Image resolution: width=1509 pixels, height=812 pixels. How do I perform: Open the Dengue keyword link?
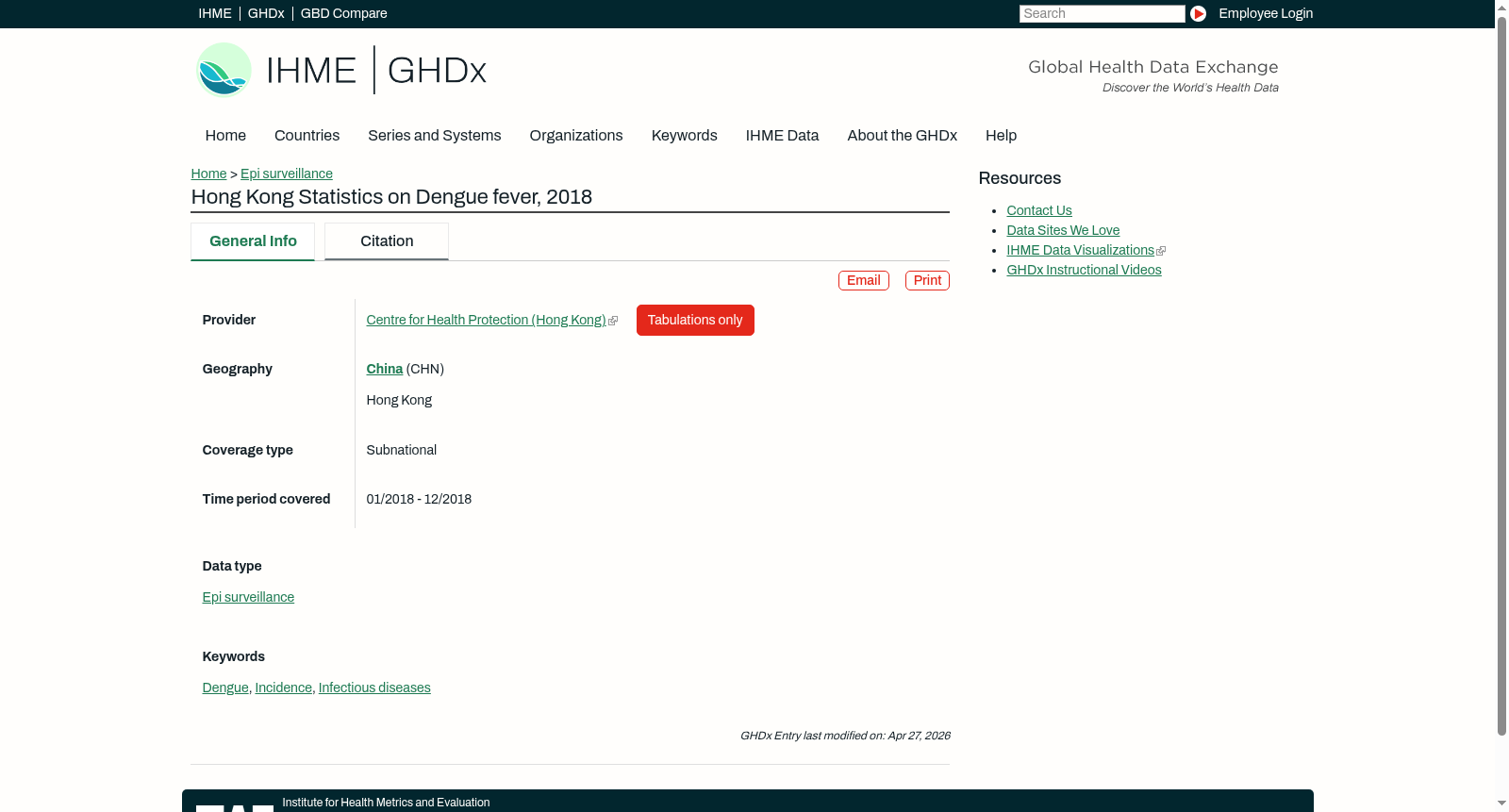[225, 688]
